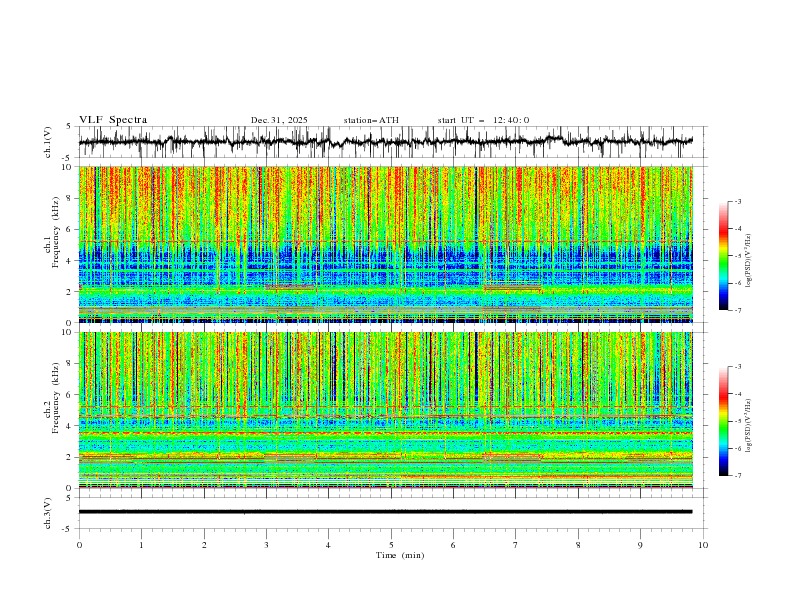The height and width of the screenshot is (612, 792).
Task: Click the upper 'log(PSD)(V²/Hz)' colorbar label
Action: 749,261
